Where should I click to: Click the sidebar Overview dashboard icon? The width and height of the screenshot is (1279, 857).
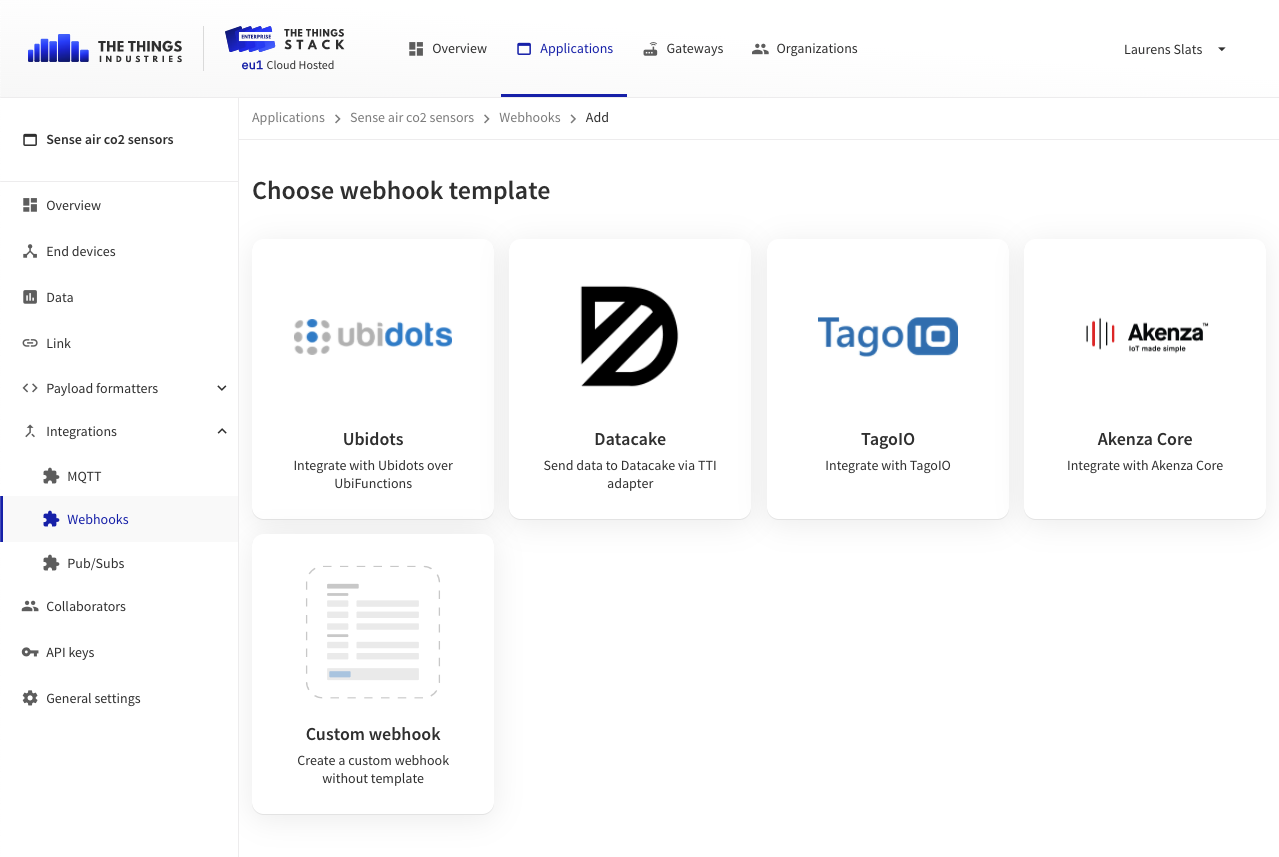click(x=30, y=205)
